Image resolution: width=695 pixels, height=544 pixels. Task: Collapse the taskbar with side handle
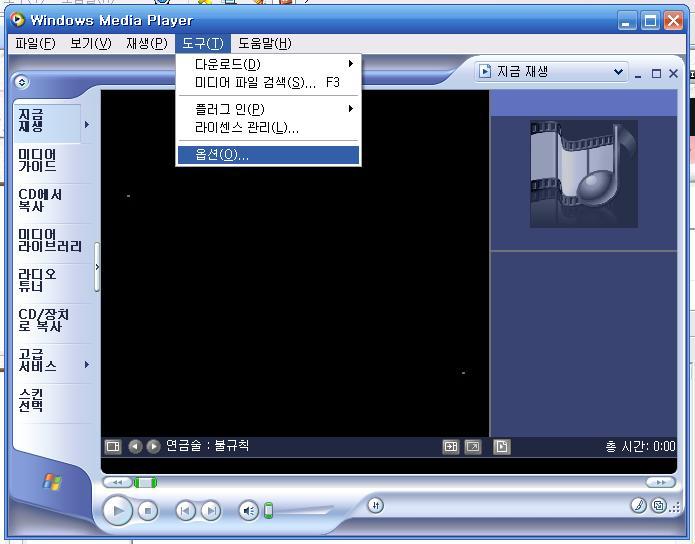pos(97,267)
